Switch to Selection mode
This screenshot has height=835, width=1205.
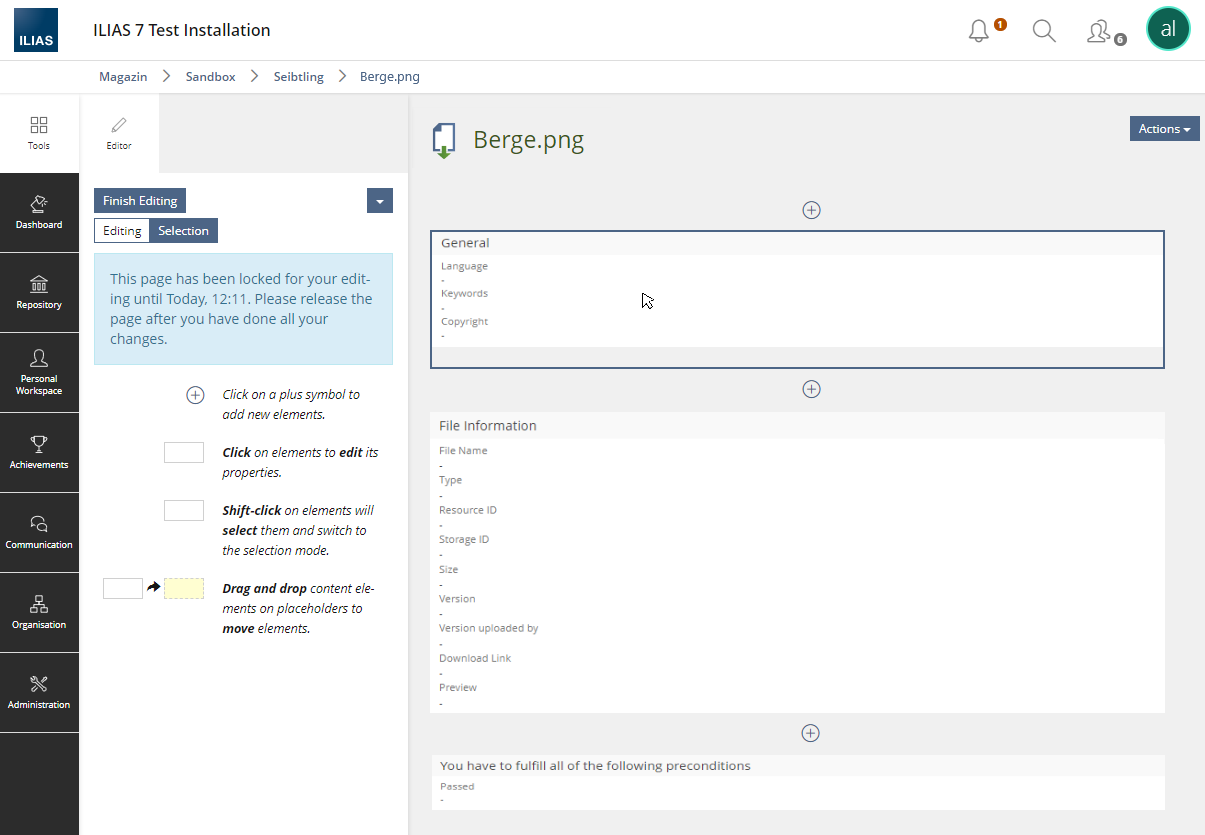[x=183, y=231]
